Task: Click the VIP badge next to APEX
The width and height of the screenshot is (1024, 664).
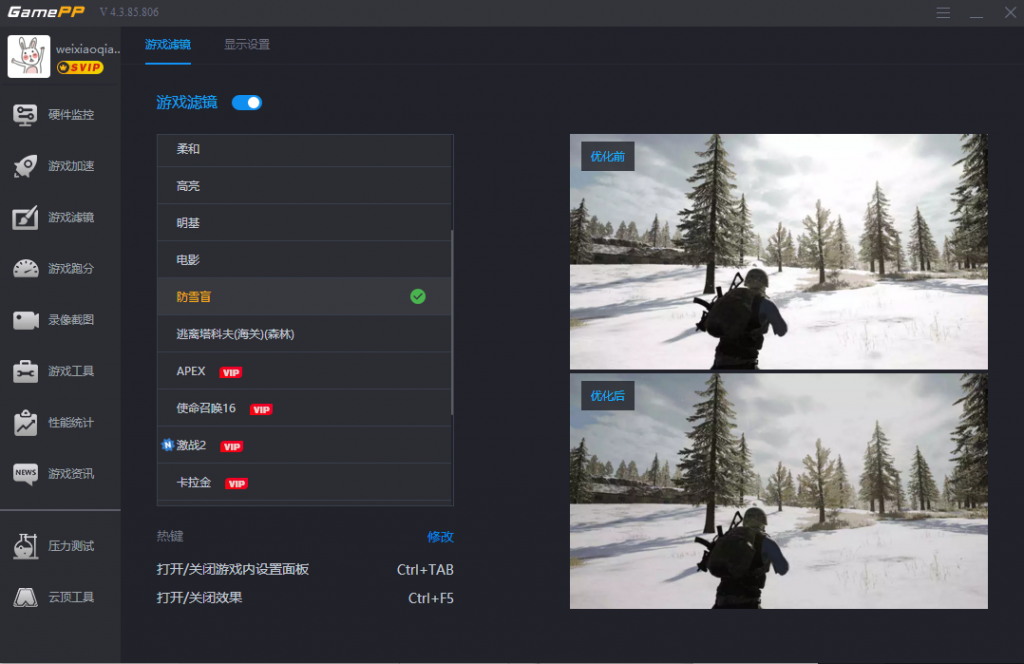Action: tap(231, 372)
